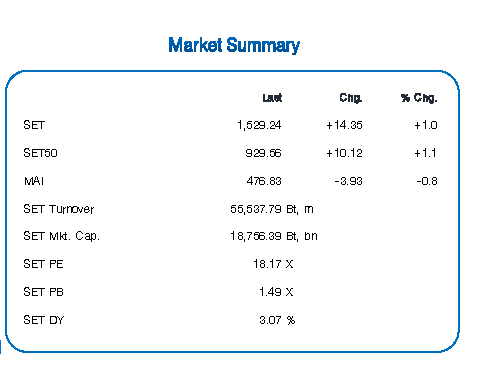Select the Chg. column header

coord(351,98)
